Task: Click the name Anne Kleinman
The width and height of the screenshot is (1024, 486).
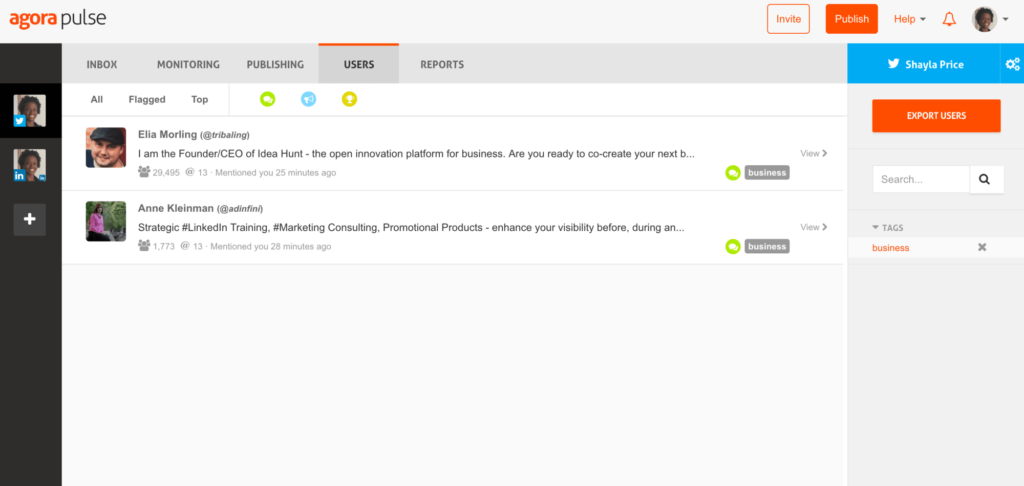Action: [x=176, y=208]
